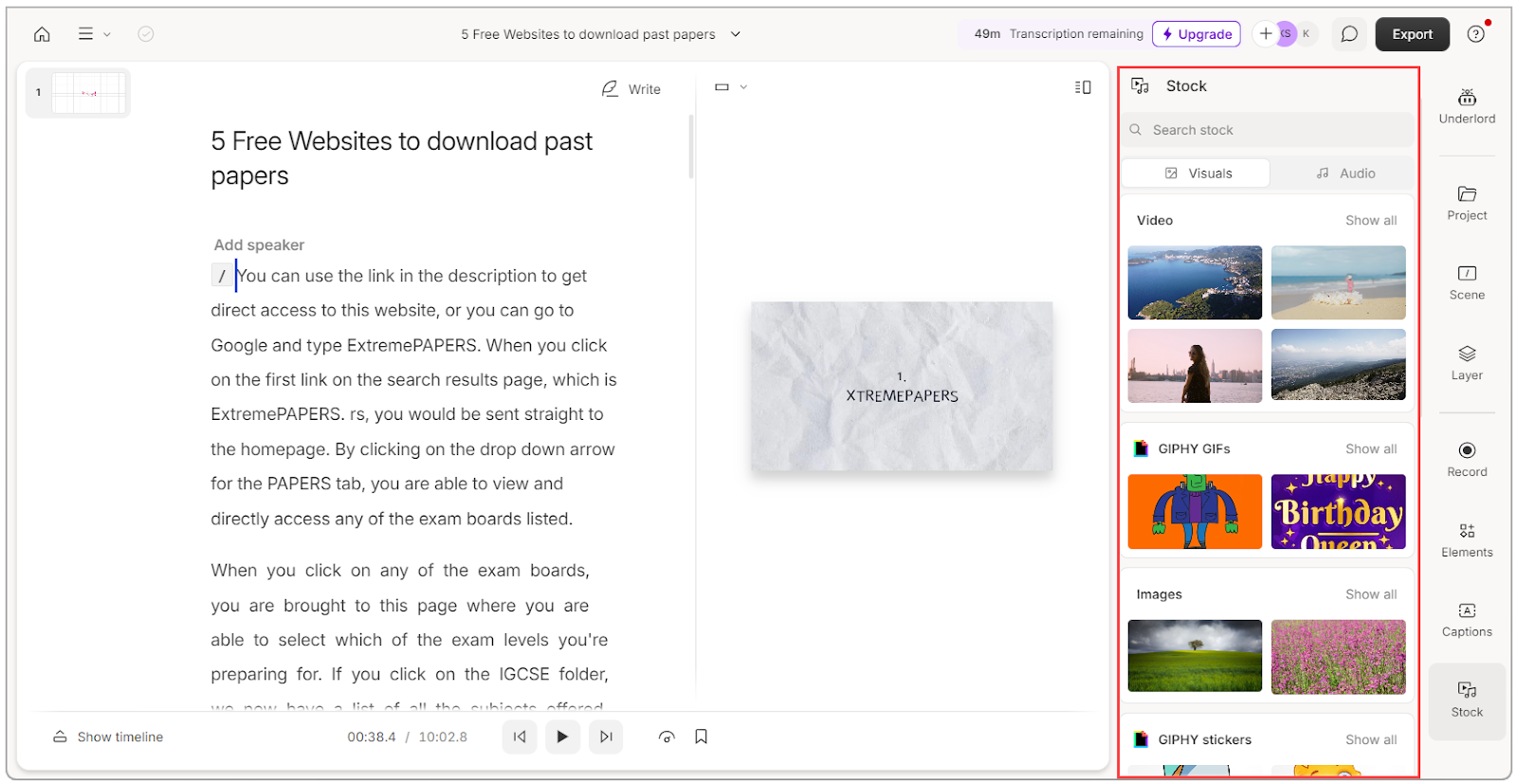Click Show timeline
The width and height of the screenshot is (1517, 784).
tap(108, 737)
